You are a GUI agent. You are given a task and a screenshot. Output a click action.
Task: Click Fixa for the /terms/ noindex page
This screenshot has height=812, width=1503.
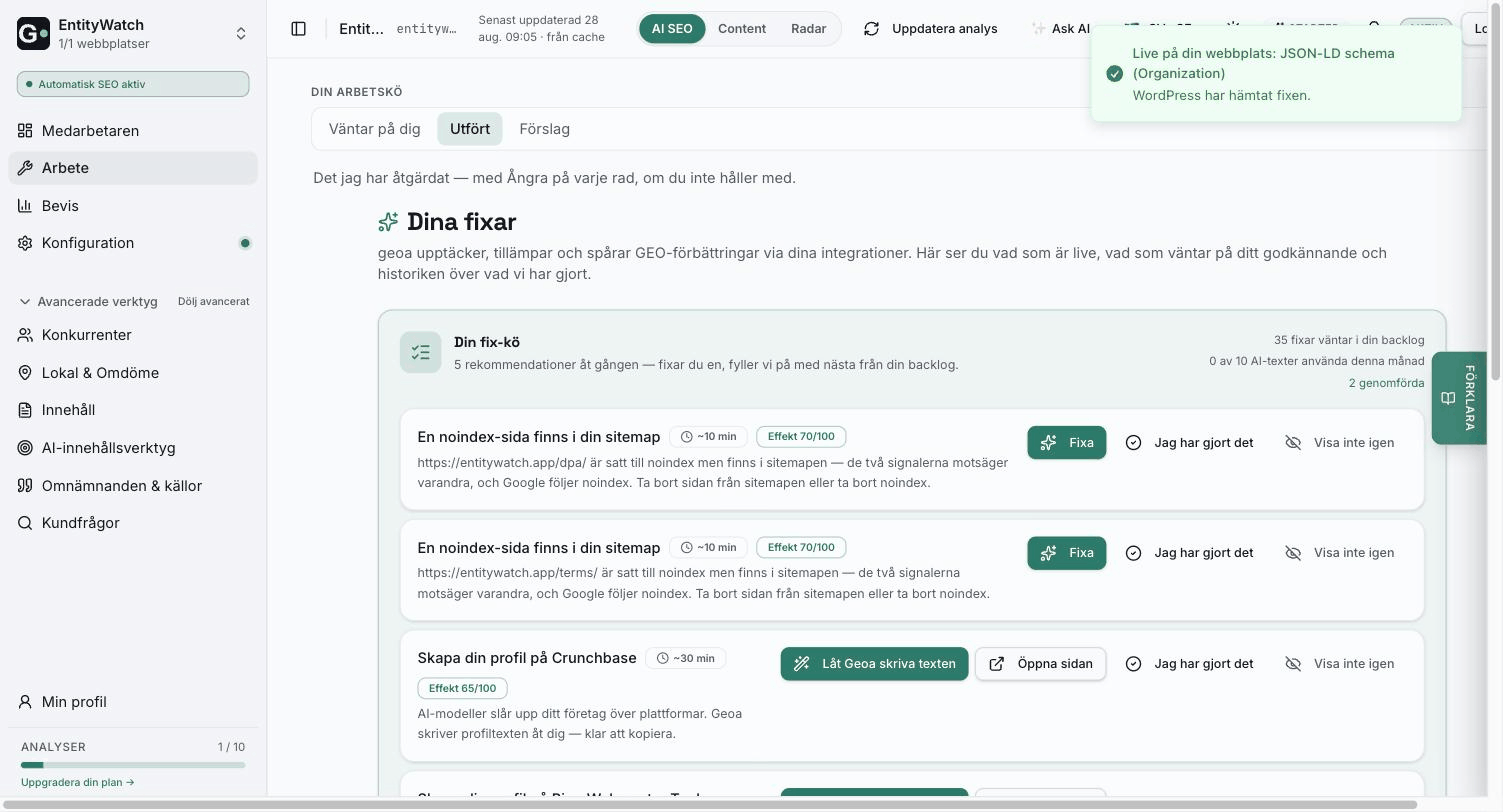(x=1067, y=553)
